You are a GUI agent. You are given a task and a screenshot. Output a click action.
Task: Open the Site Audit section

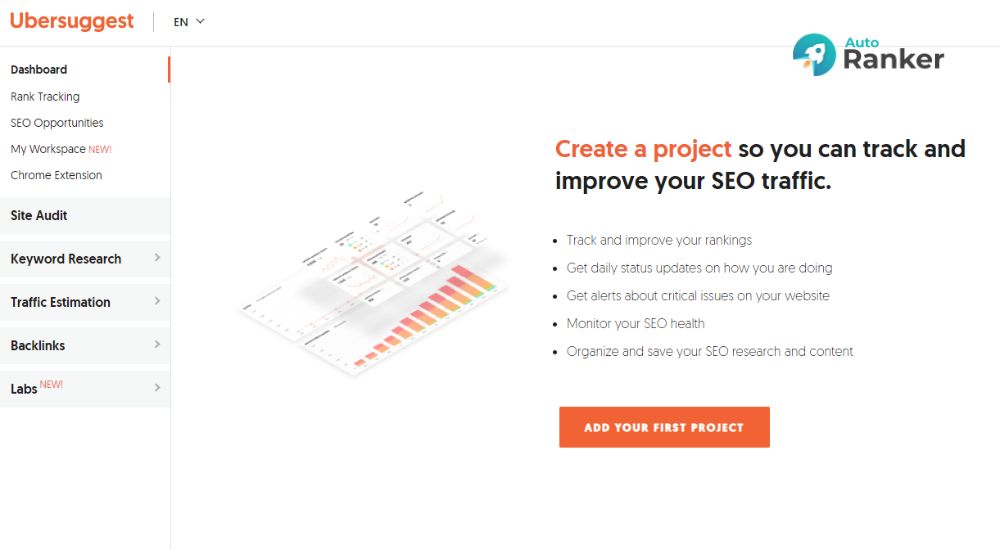pos(85,216)
